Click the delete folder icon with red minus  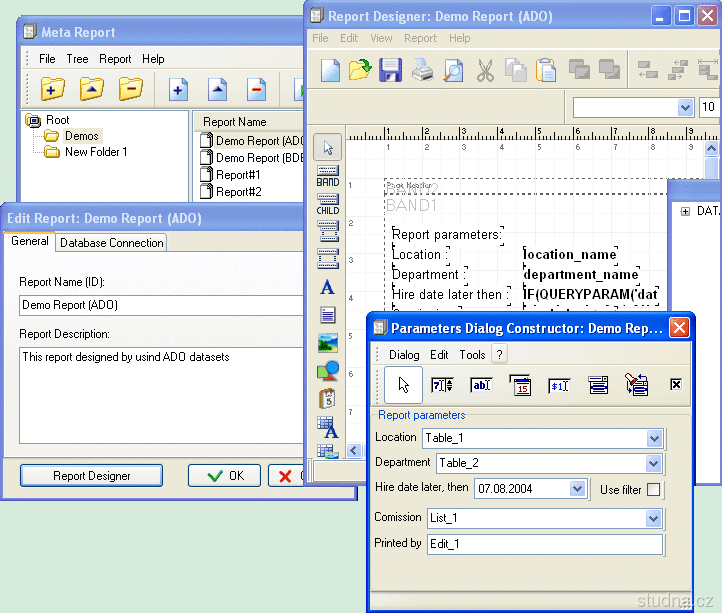point(131,90)
